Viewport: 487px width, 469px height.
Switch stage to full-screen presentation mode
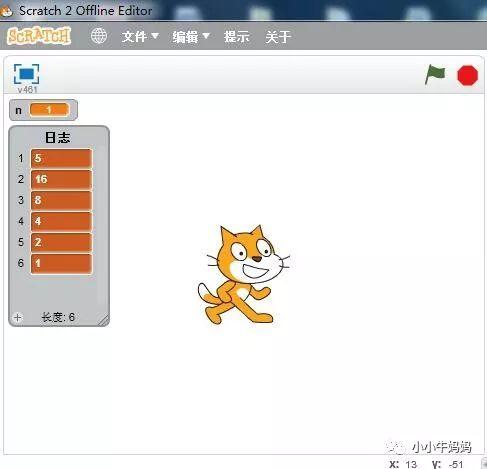pos(26,74)
